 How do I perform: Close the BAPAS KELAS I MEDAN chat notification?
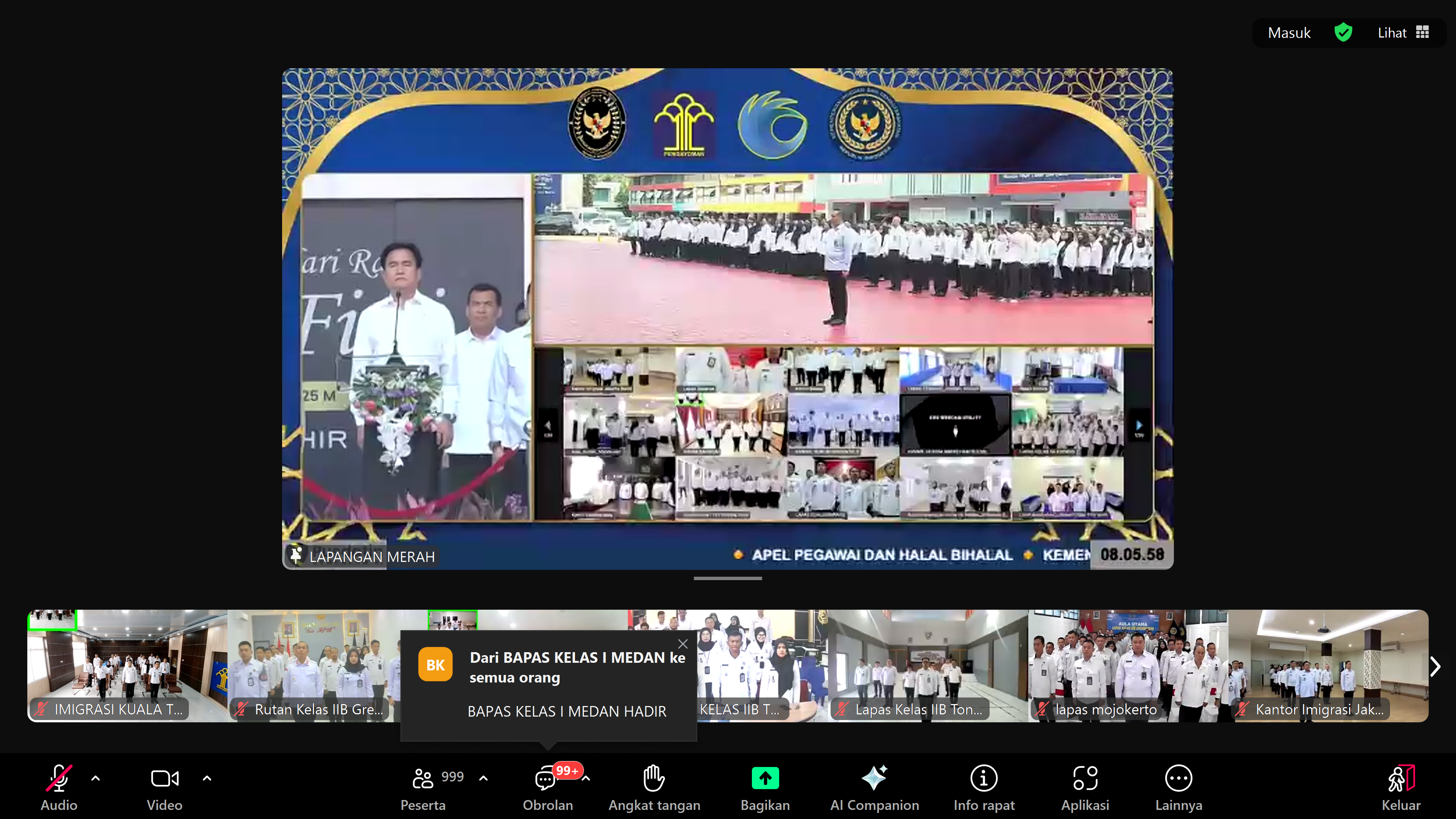pyautogui.click(x=683, y=644)
